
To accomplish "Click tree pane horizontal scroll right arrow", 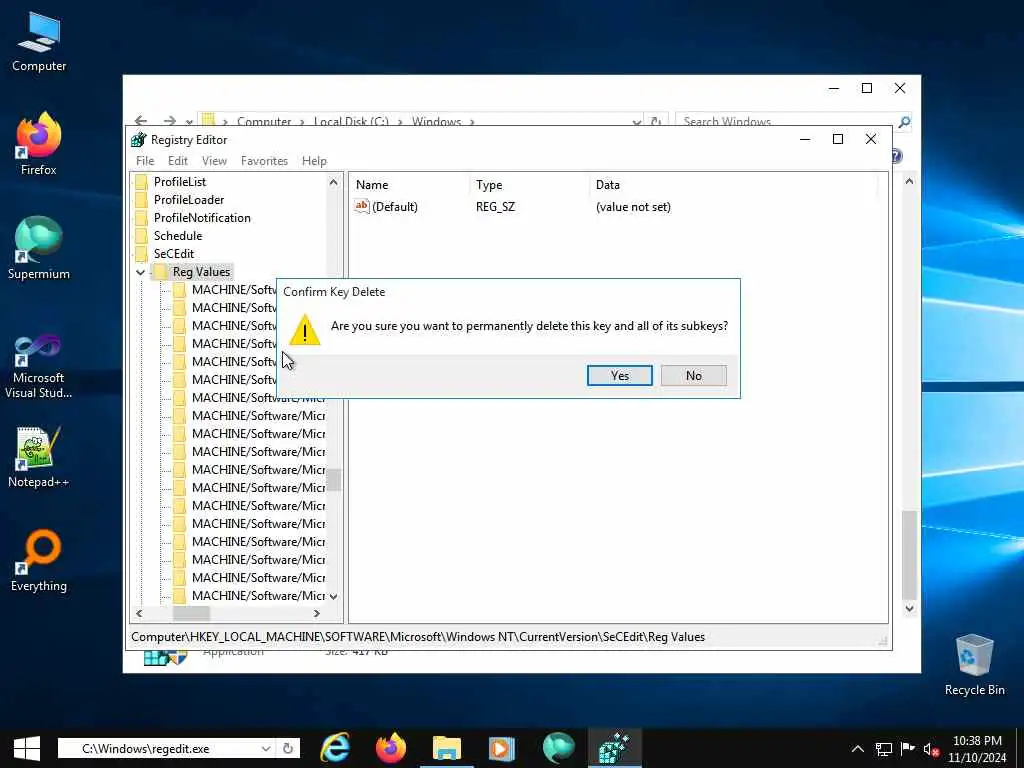I will [x=317, y=613].
